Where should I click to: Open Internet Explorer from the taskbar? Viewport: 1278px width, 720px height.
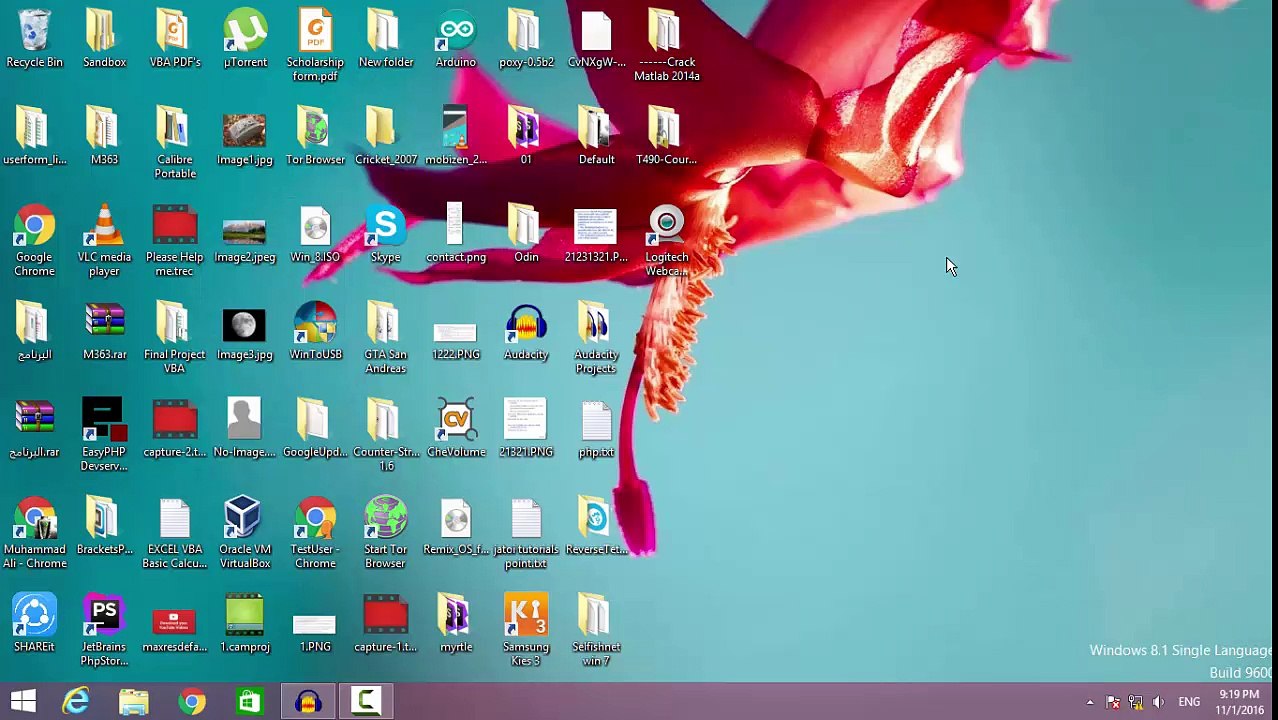pos(76,702)
